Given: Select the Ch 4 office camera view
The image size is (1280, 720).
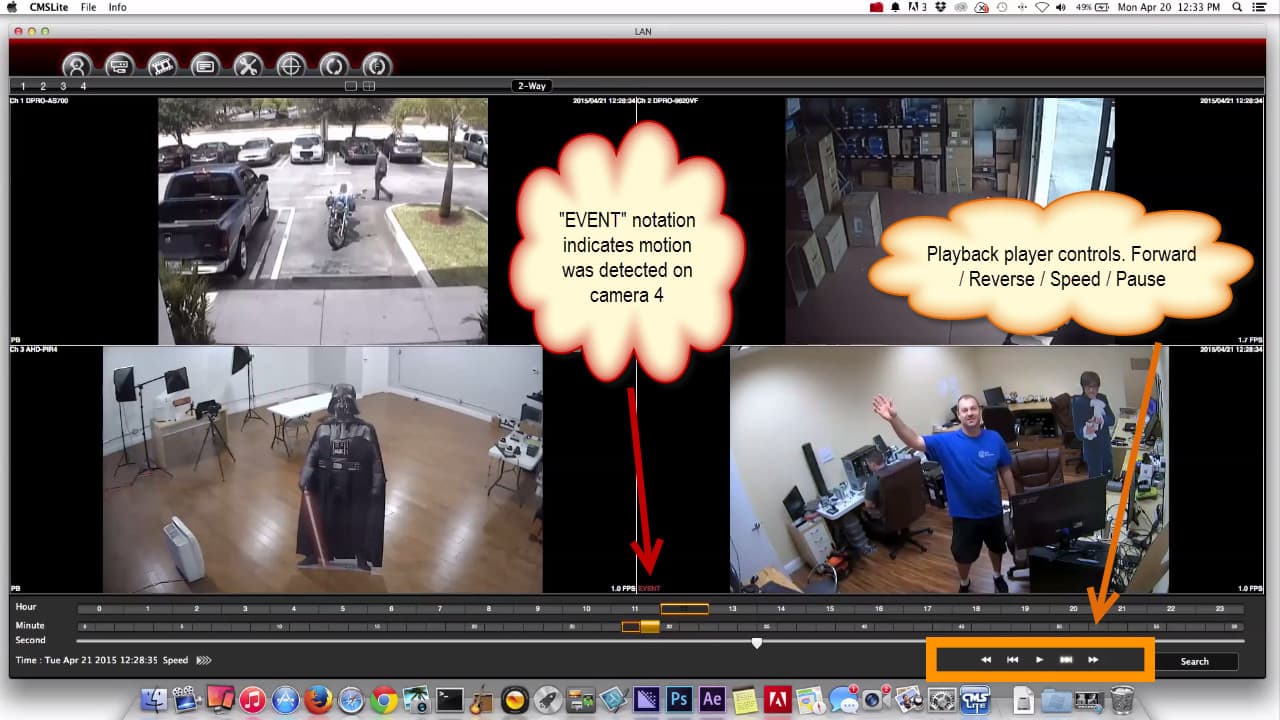Looking at the screenshot, I should 950,470.
